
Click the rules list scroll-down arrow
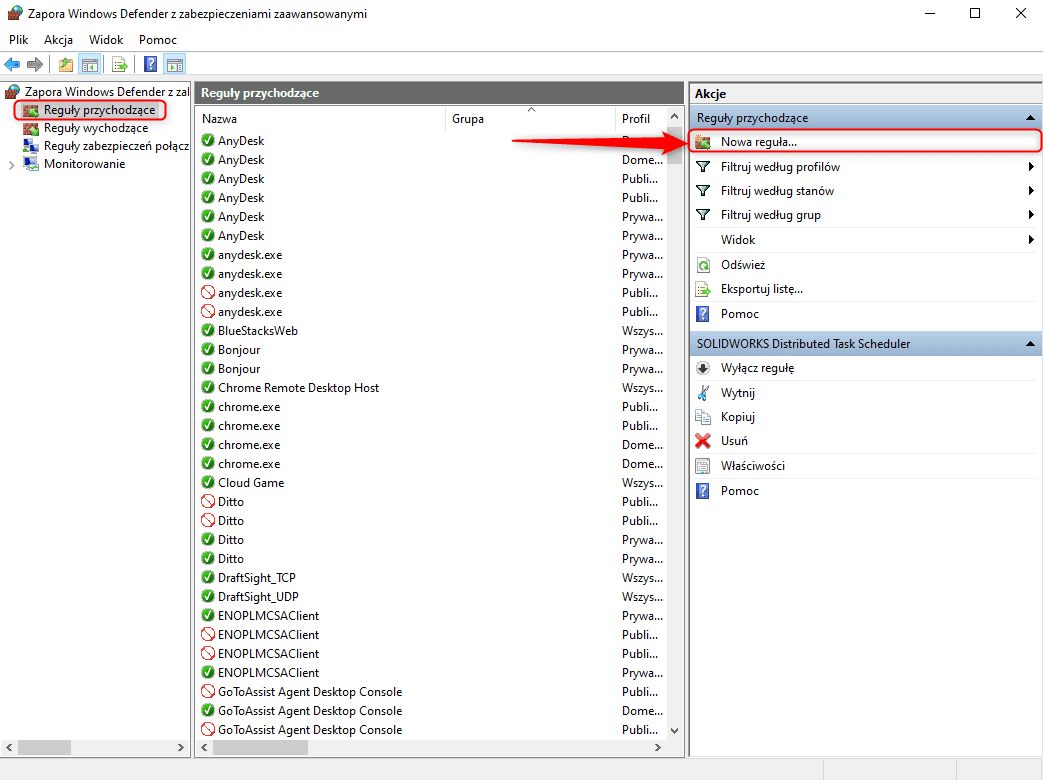[x=674, y=731]
